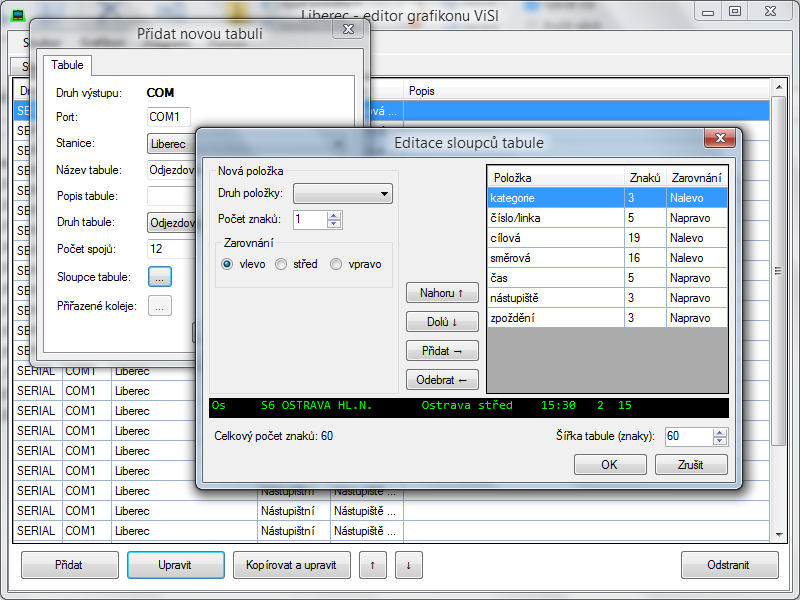Viewport: 800px width, 600px height.
Task: Click the Port input field with COM1
Action: pos(168,117)
